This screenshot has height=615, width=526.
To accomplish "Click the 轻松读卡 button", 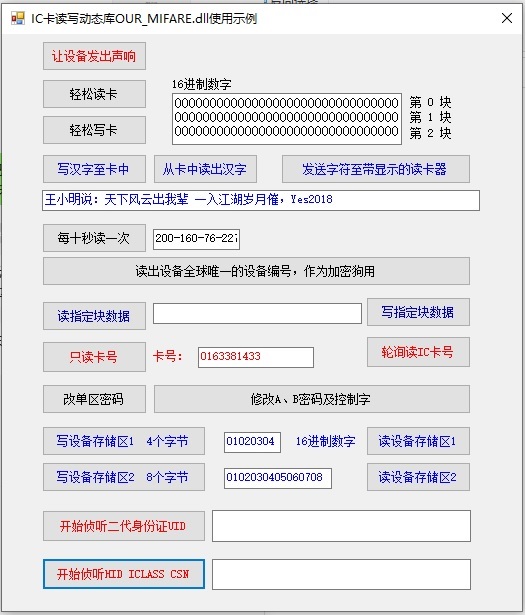I will [x=94, y=94].
